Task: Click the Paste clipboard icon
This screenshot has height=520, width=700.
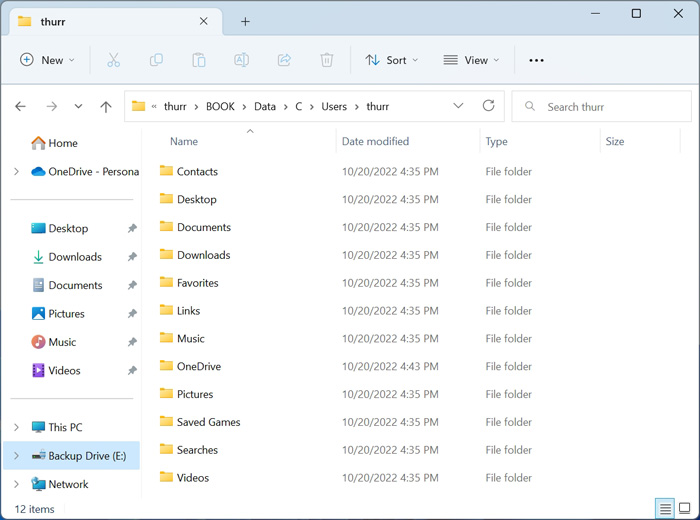Action: pos(199,60)
